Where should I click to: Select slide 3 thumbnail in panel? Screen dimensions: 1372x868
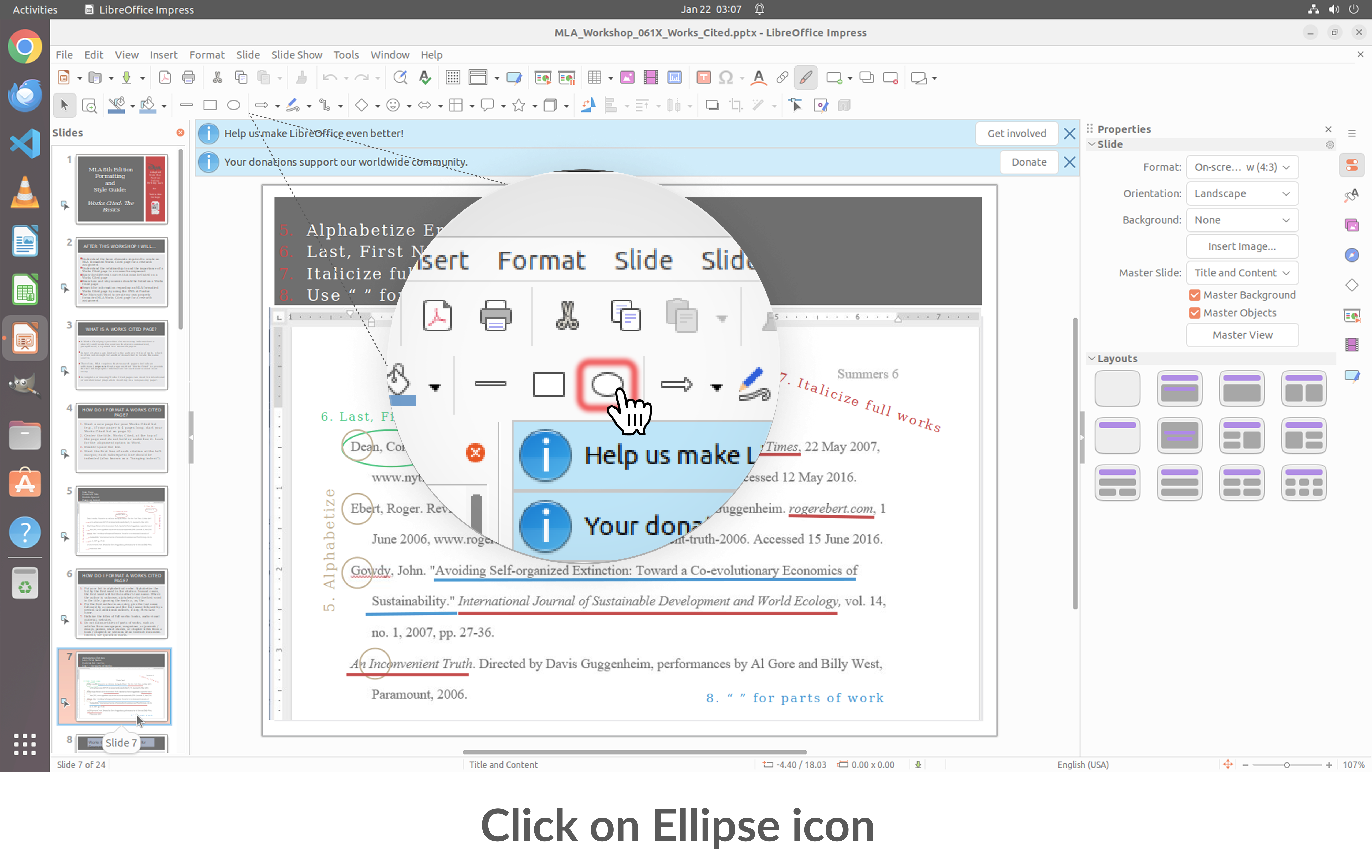tap(121, 355)
